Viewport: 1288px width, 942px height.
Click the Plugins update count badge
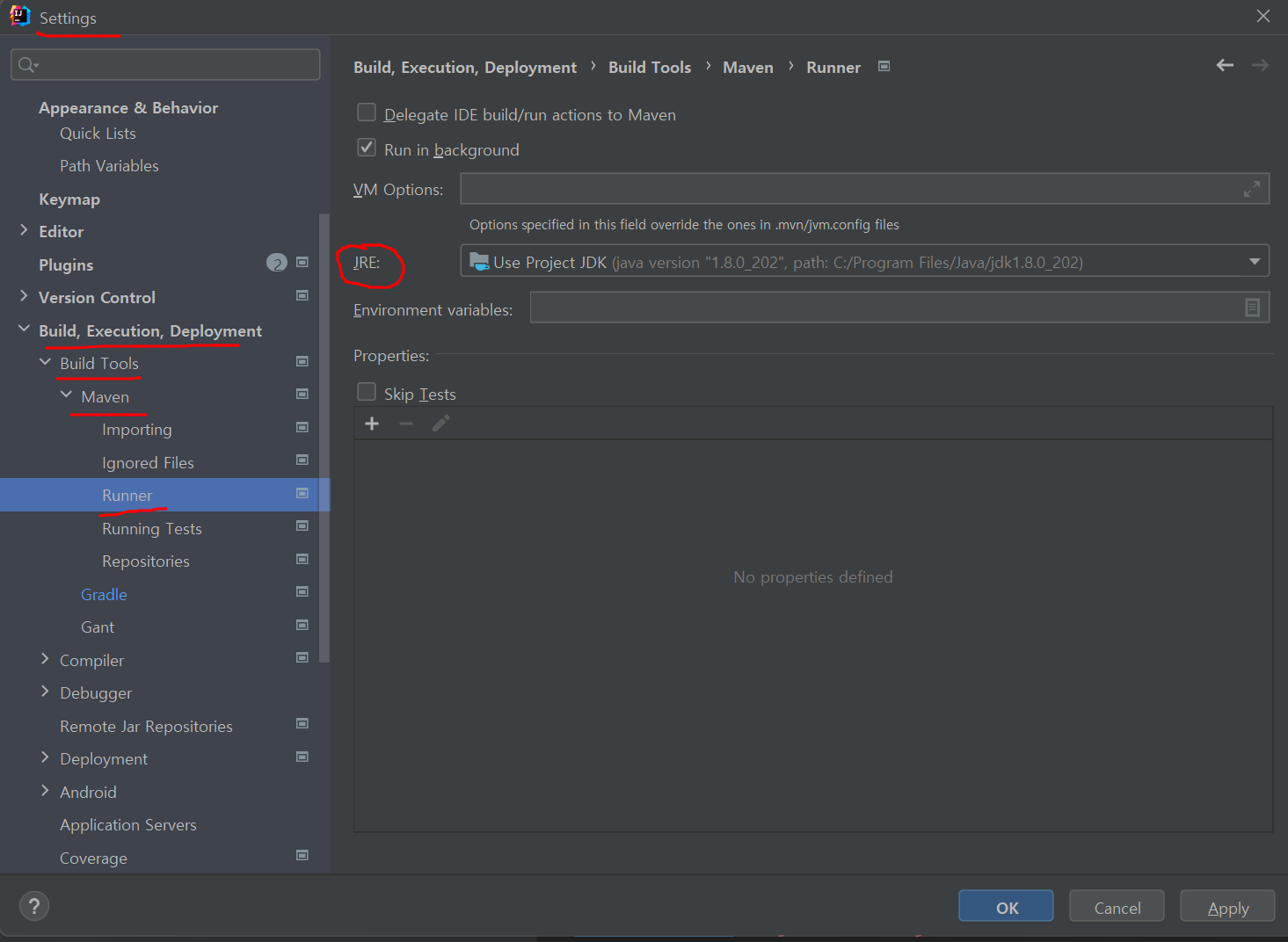point(277,263)
